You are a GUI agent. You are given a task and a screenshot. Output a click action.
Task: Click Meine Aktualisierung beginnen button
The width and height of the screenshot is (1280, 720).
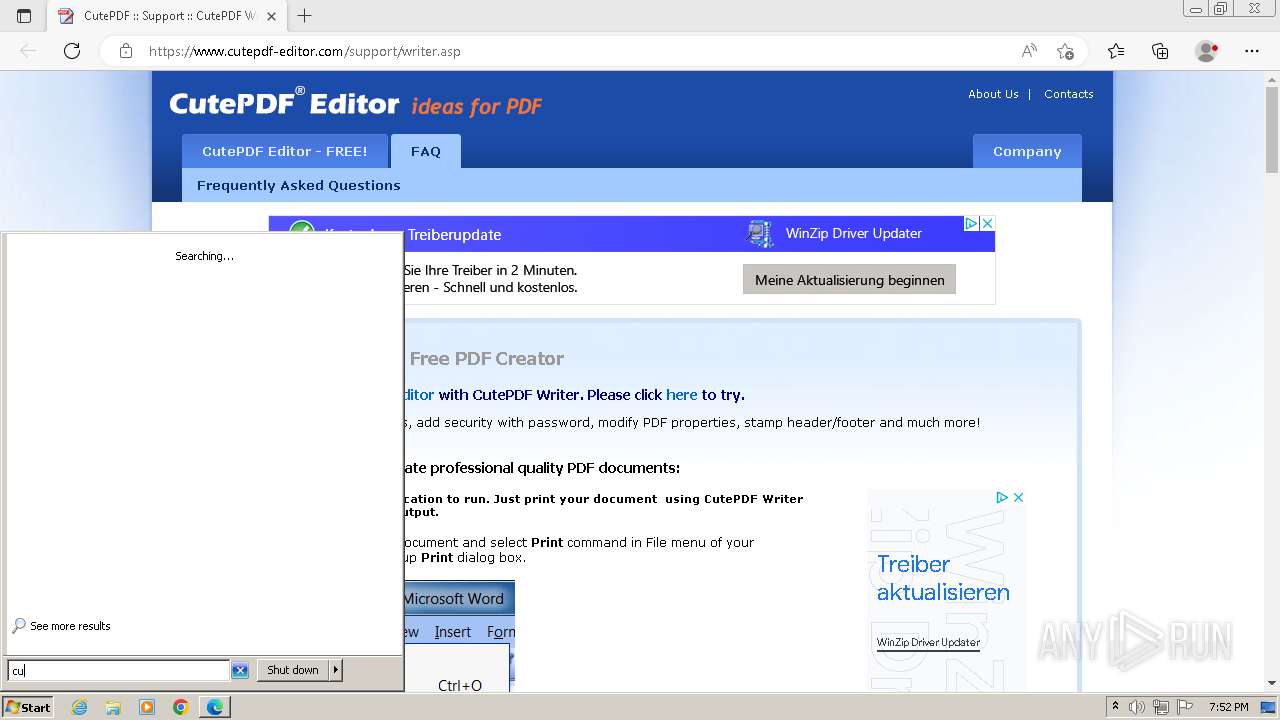pos(849,279)
